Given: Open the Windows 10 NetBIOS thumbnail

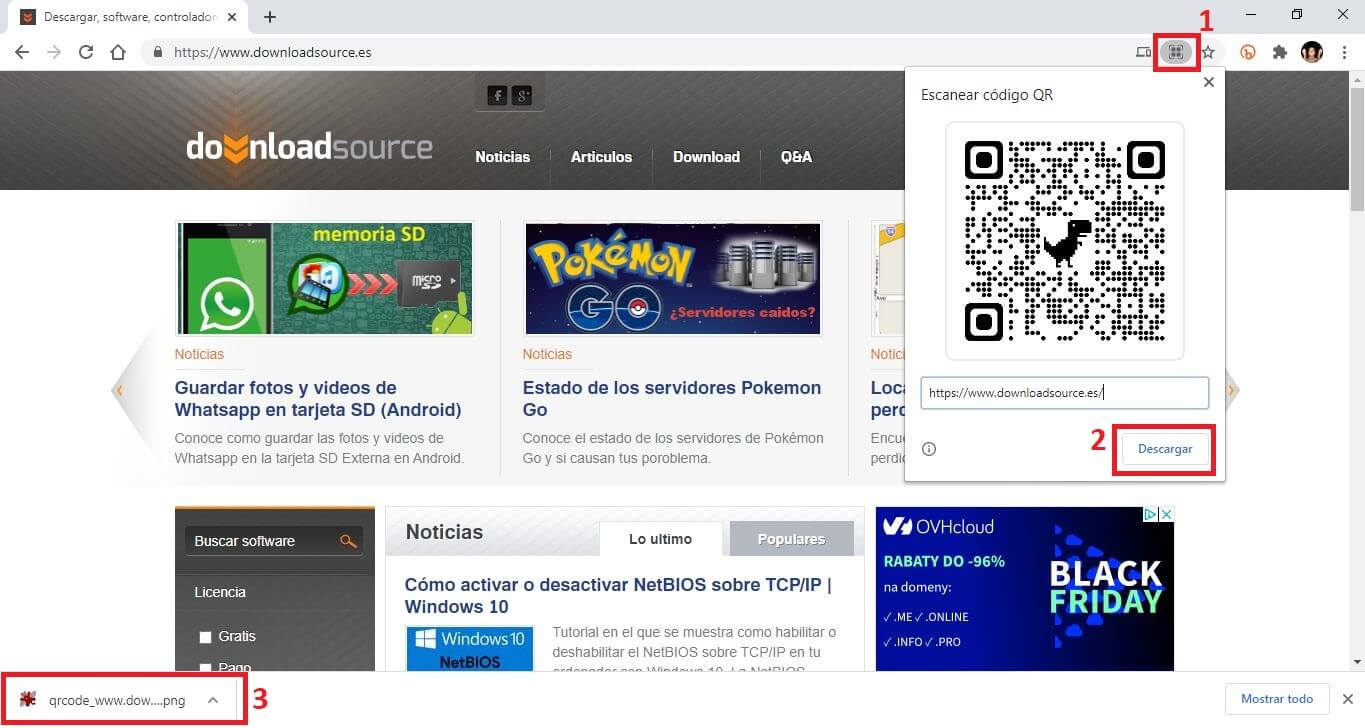Looking at the screenshot, I should (469, 648).
